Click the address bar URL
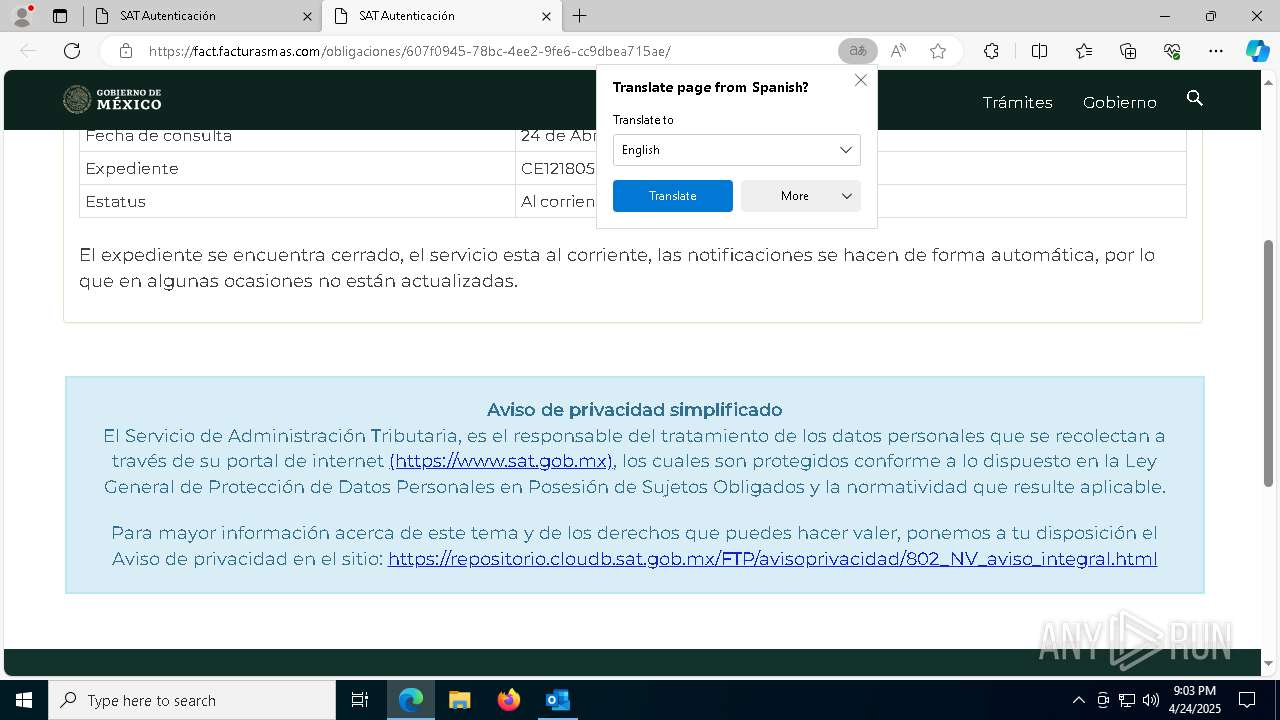 (x=410, y=51)
